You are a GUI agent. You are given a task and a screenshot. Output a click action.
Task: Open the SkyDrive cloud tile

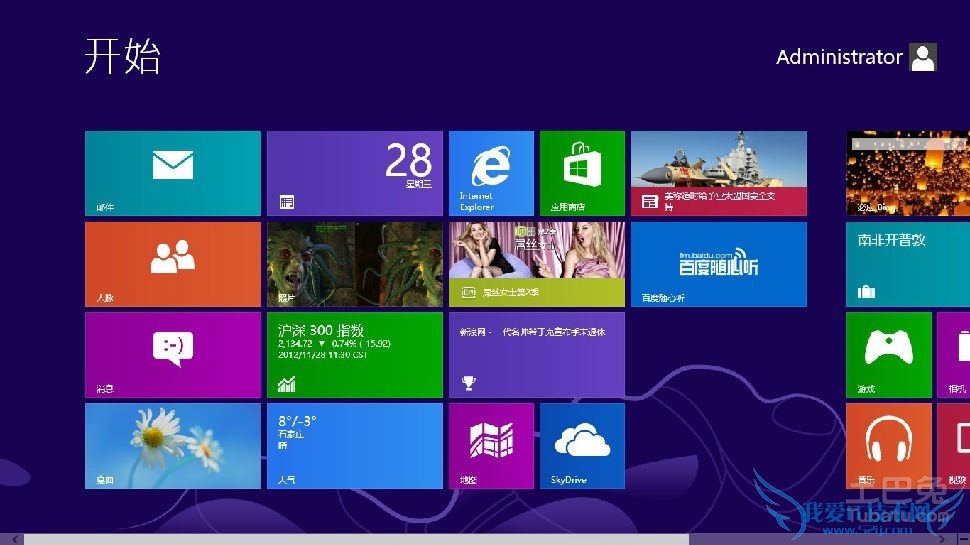[582, 446]
